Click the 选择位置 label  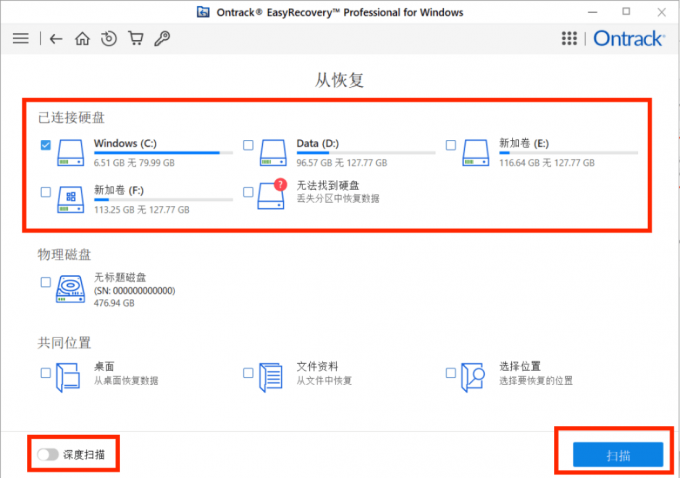pyautogui.click(x=520, y=367)
